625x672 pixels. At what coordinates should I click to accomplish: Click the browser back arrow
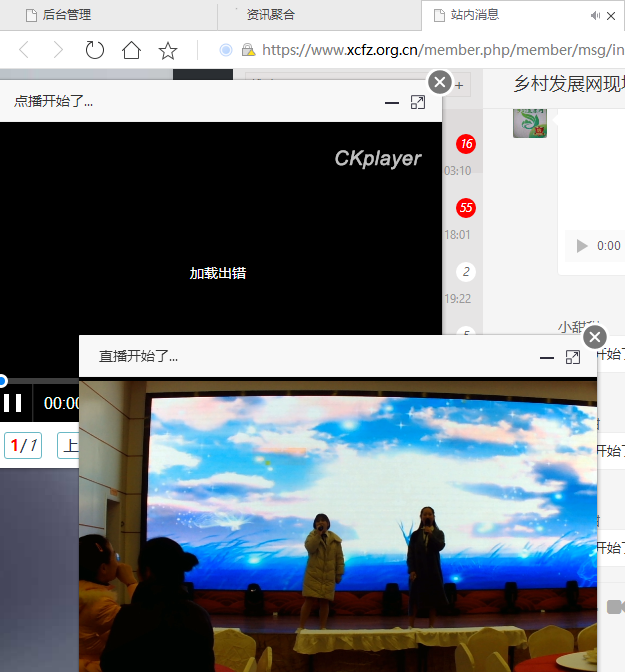[24, 50]
